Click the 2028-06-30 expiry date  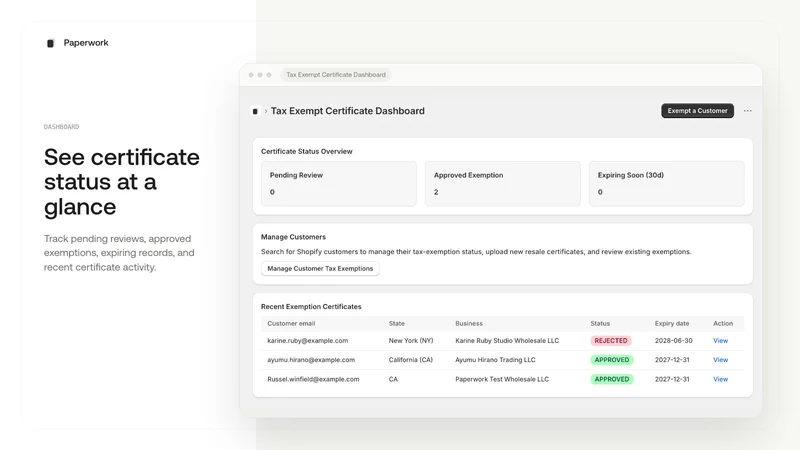click(673, 341)
